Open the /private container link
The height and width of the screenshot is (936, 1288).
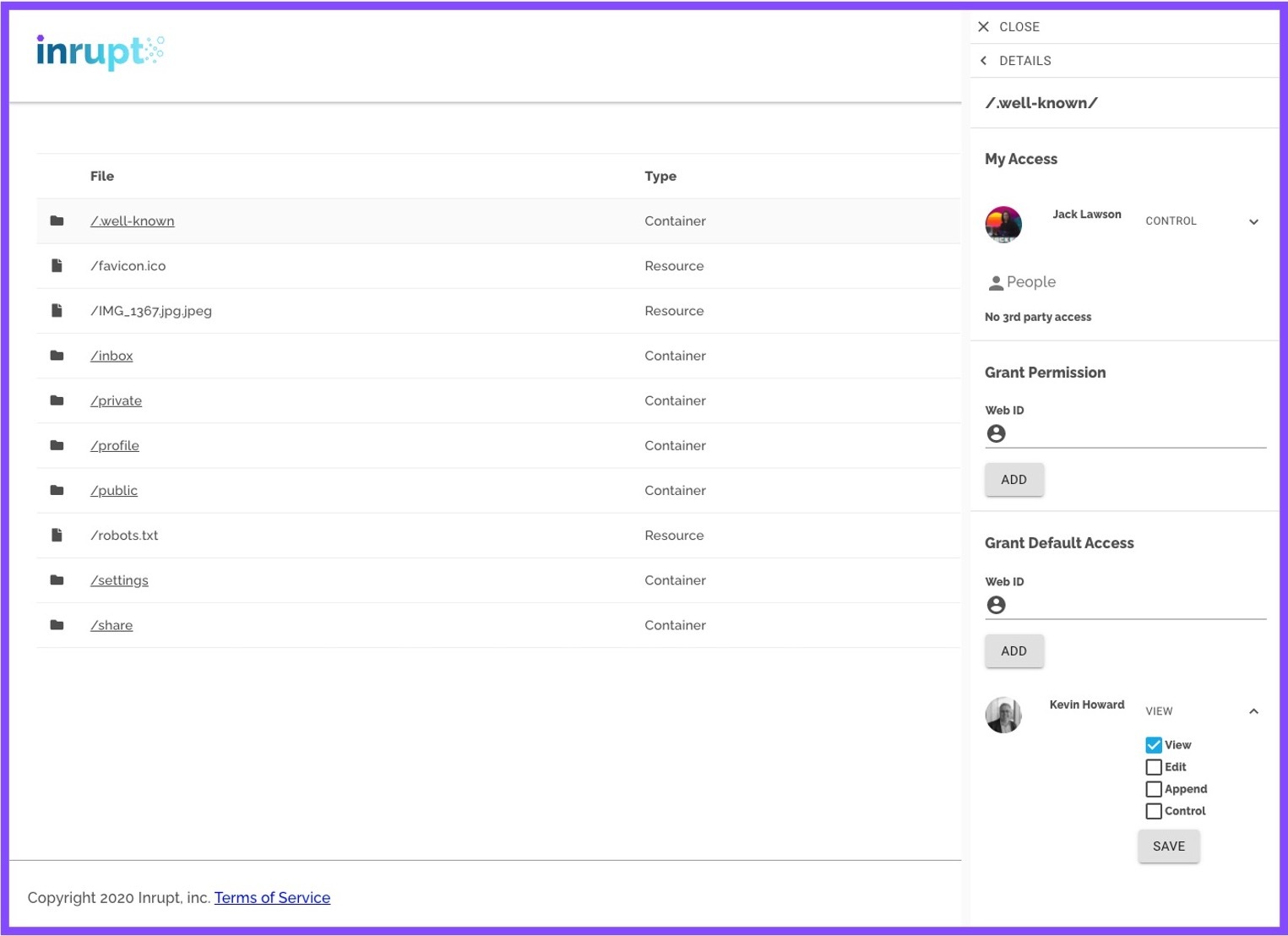[117, 400]
